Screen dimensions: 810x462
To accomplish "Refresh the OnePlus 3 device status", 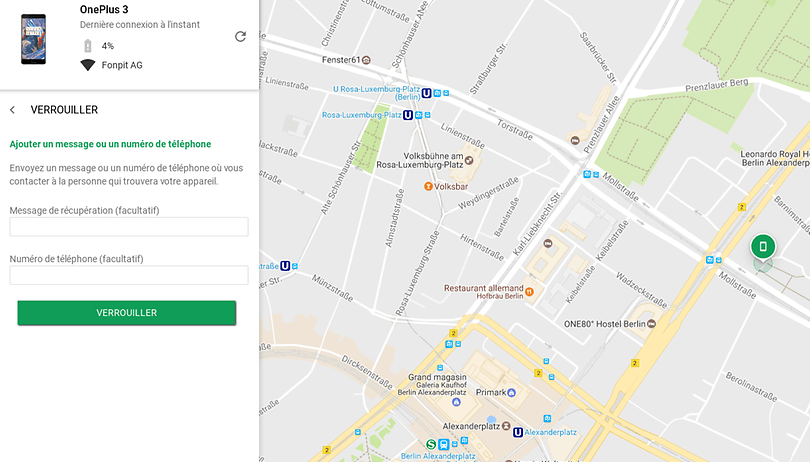I will (x=240, y=37).
